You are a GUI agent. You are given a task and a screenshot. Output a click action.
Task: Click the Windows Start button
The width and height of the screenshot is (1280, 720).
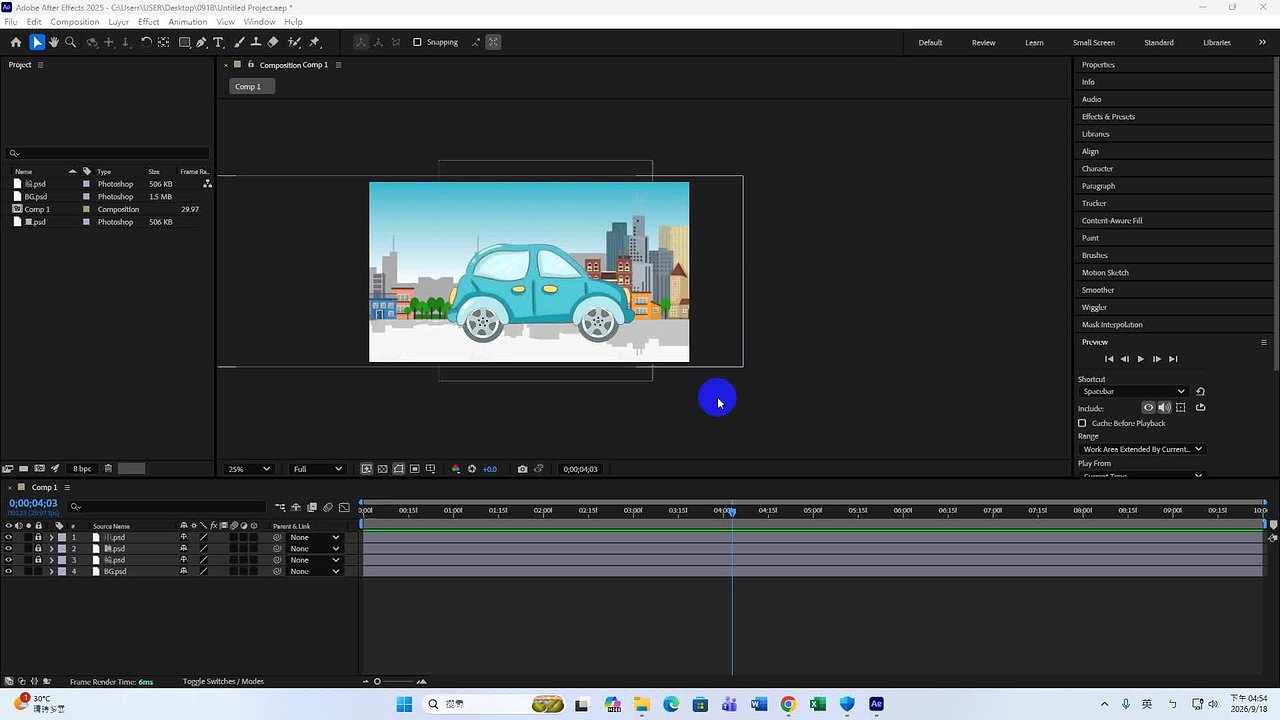[404, 704]
